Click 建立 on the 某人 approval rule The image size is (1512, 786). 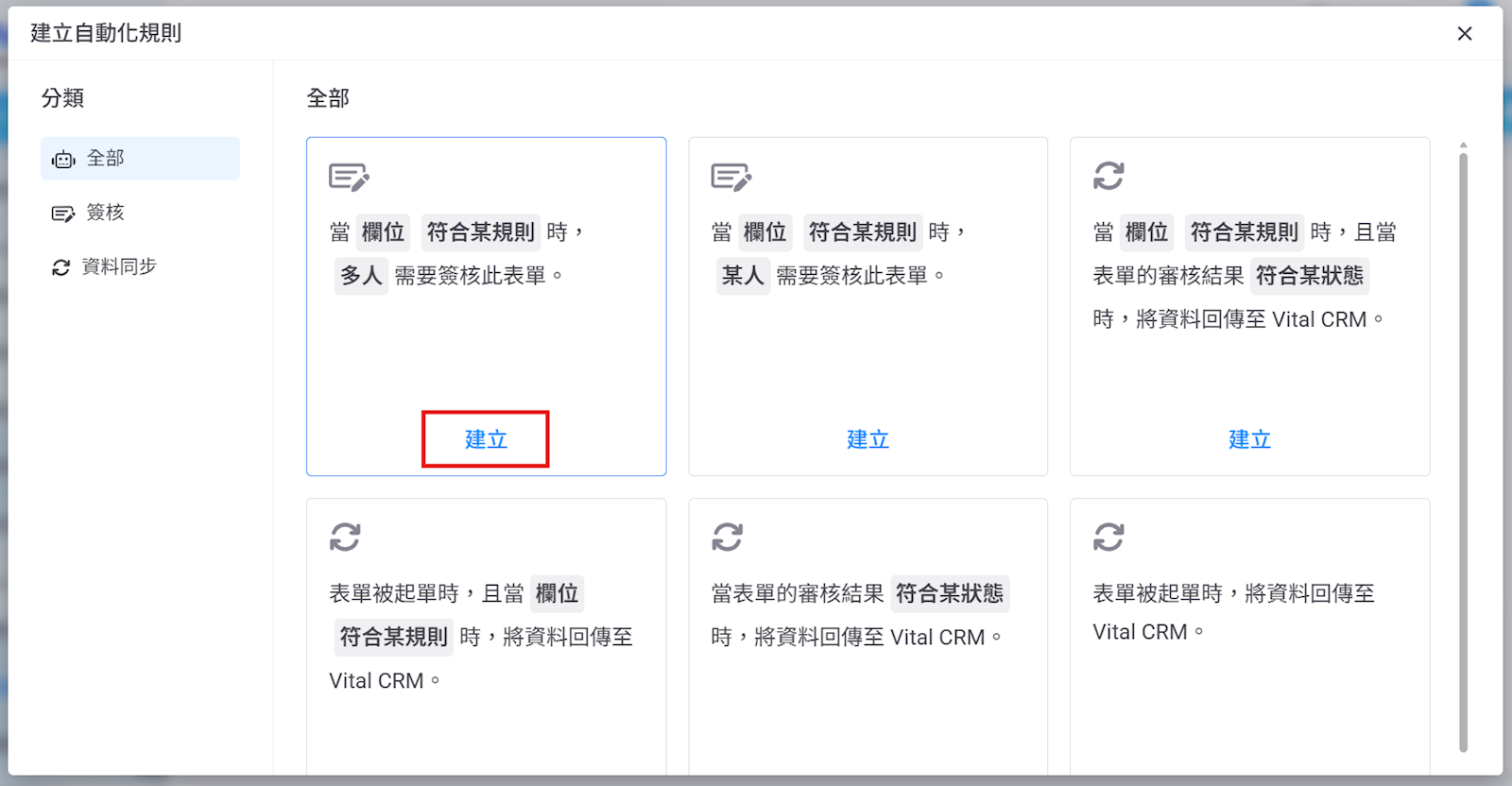tap(868, 439)
